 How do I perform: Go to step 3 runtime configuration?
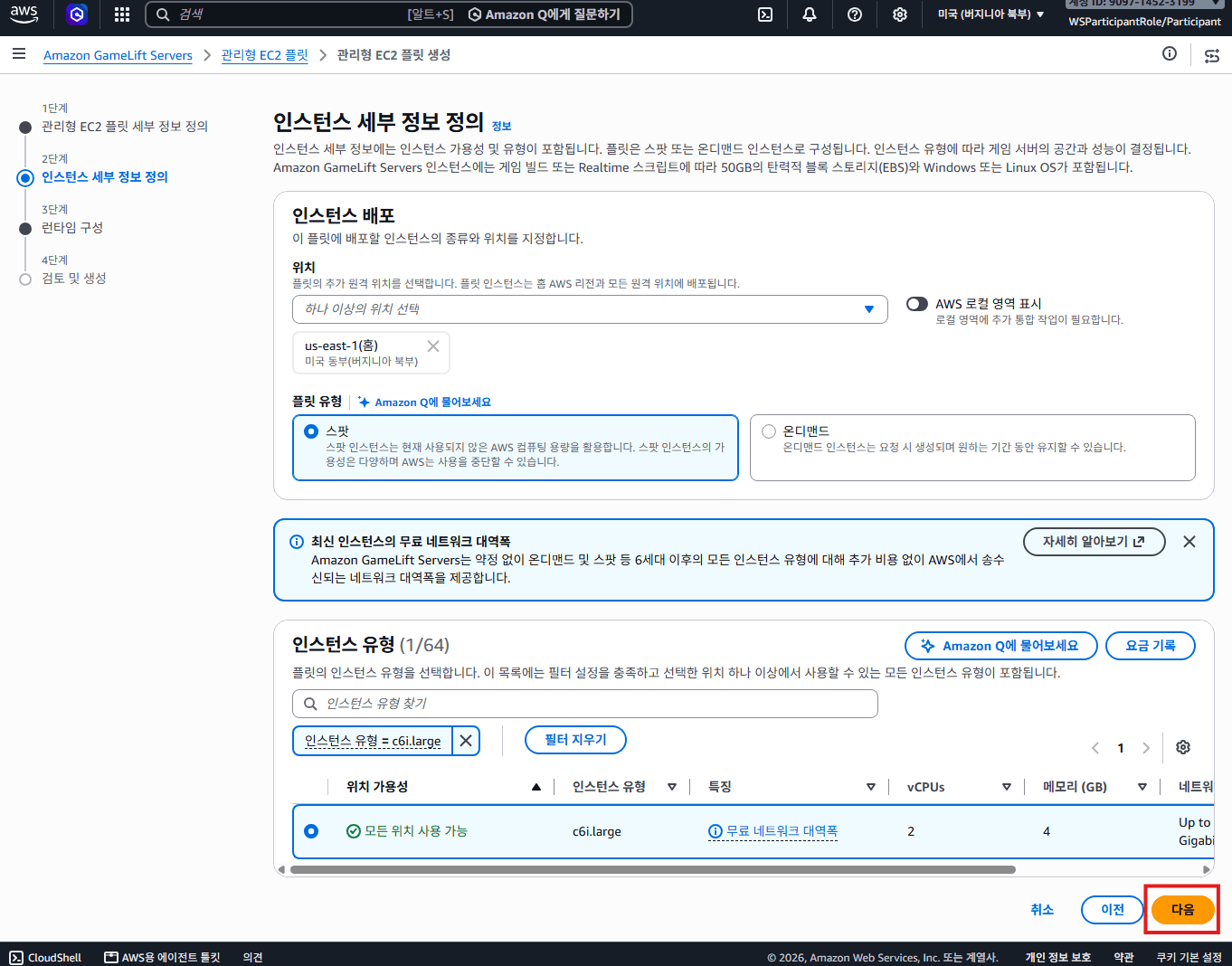point(72,228)
